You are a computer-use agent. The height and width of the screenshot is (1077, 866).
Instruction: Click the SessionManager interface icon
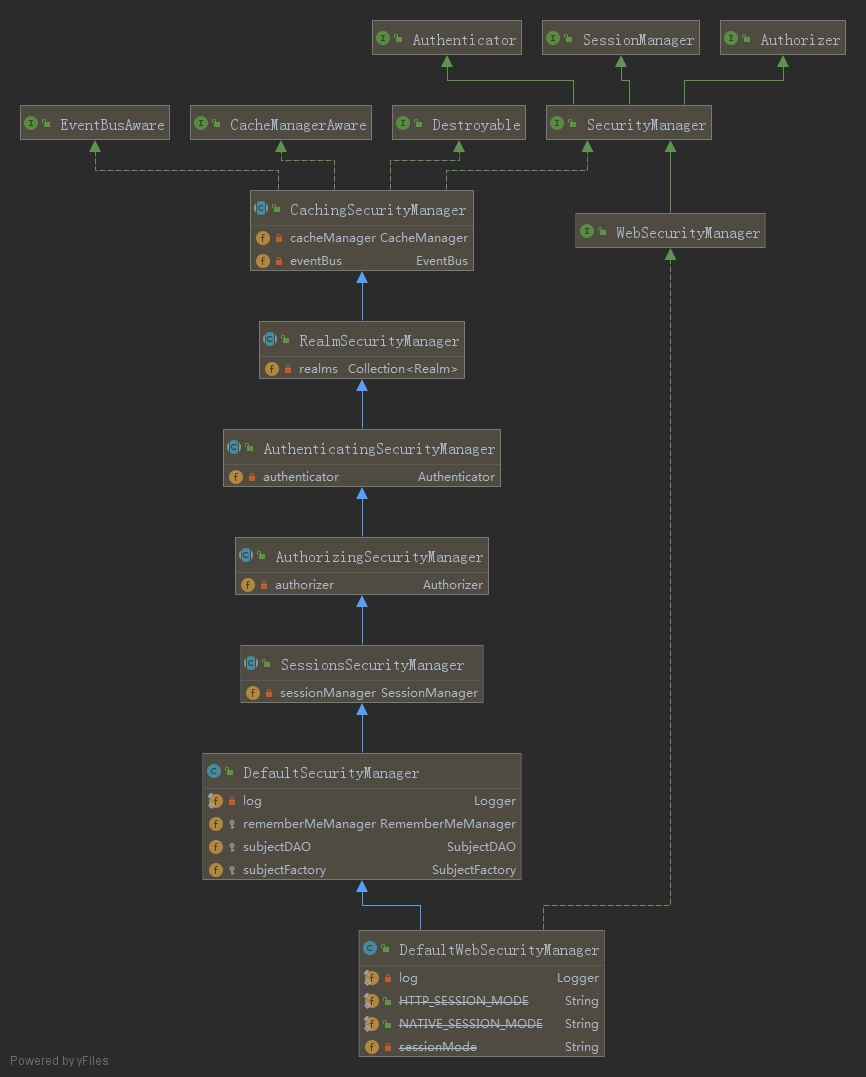click(554, 38)
